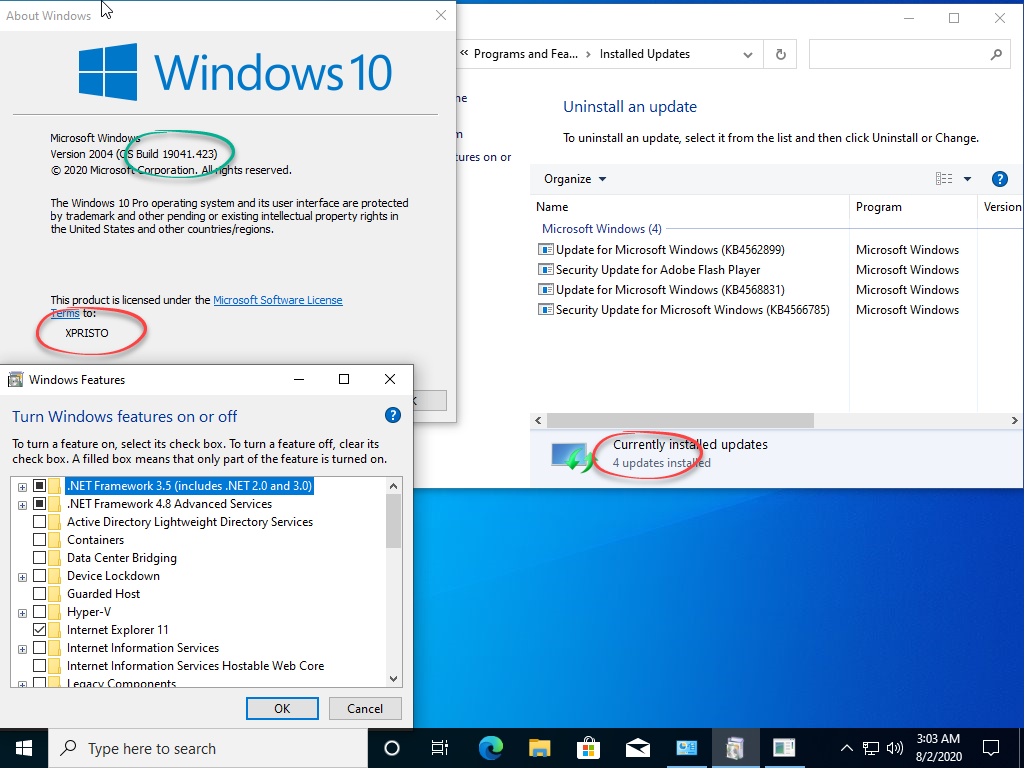Image resolution: width=1024 pixels, height=768 pixels.
Task: Open the Organize dropdown menu
Action: (575, 179)
